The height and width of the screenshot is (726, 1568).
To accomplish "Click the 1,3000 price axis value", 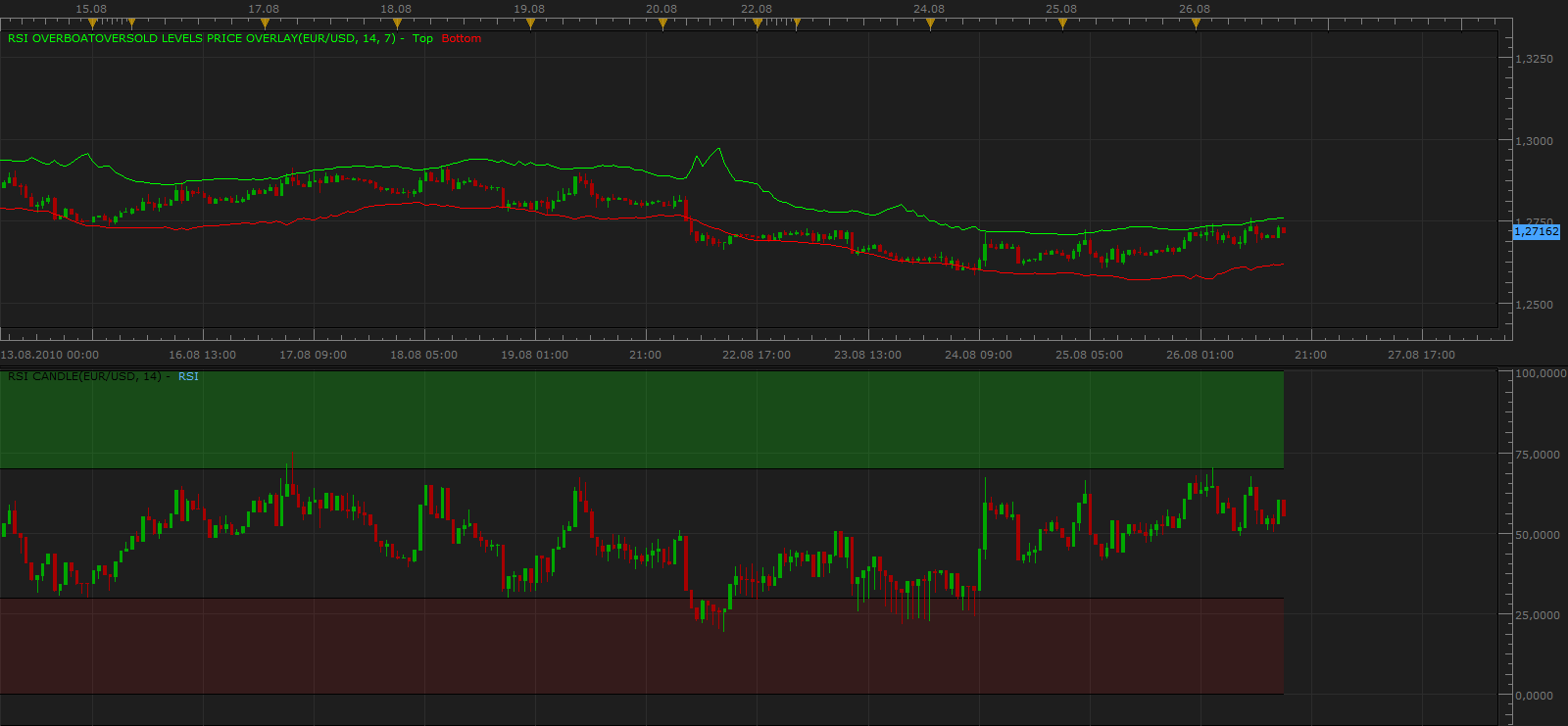I will (1534, 141).
